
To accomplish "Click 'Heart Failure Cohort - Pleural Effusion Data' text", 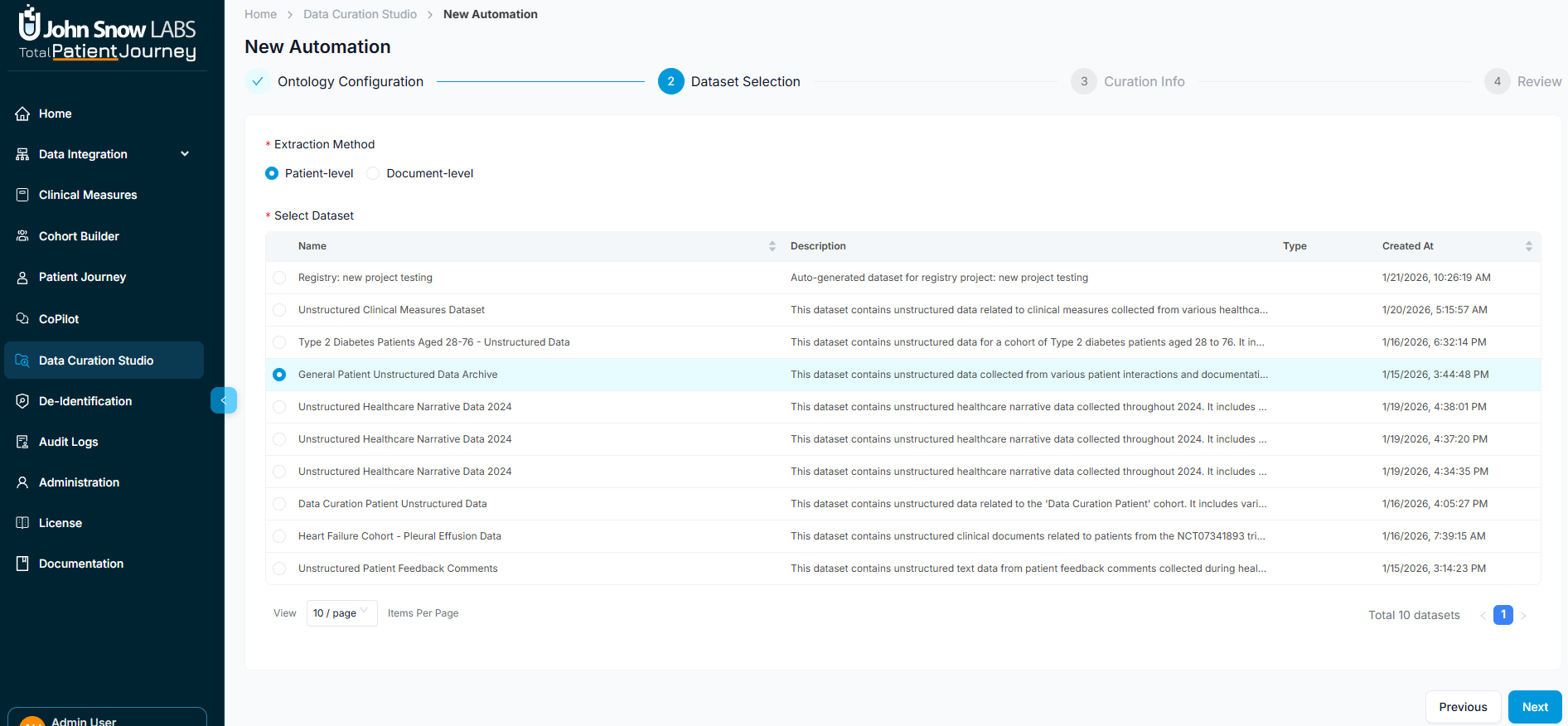I will [x=399, y=536].
